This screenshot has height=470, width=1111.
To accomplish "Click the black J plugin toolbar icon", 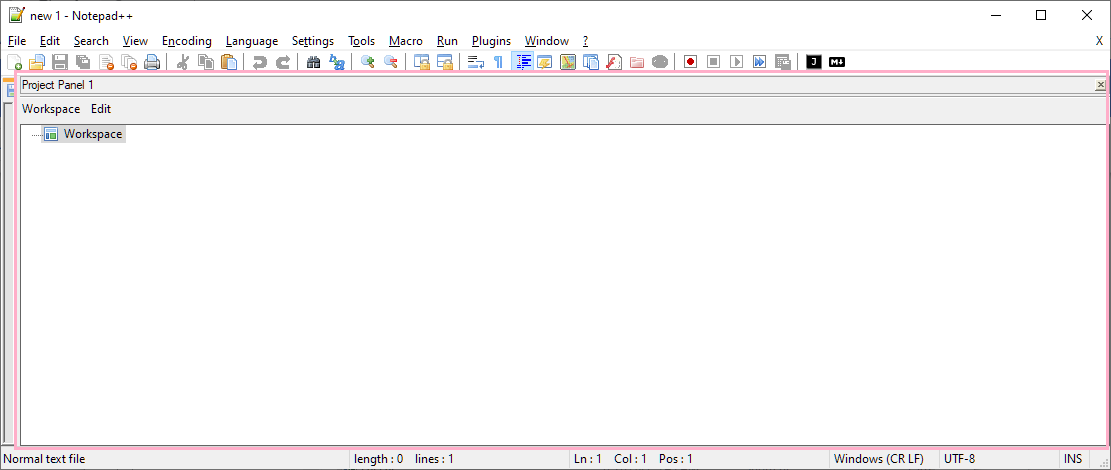I will tap(813, 62).
